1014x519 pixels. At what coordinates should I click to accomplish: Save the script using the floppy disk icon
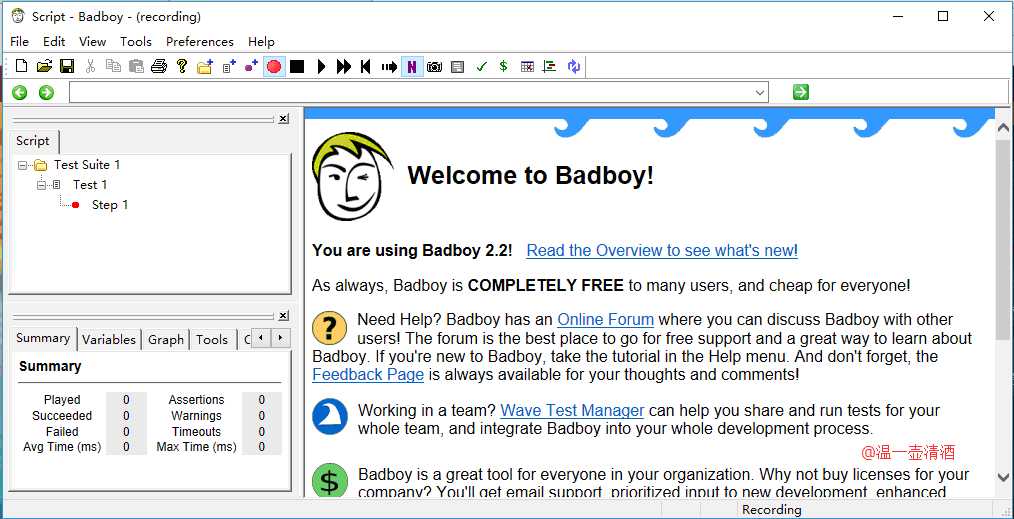pyautogui.click(x=67, y=66)
